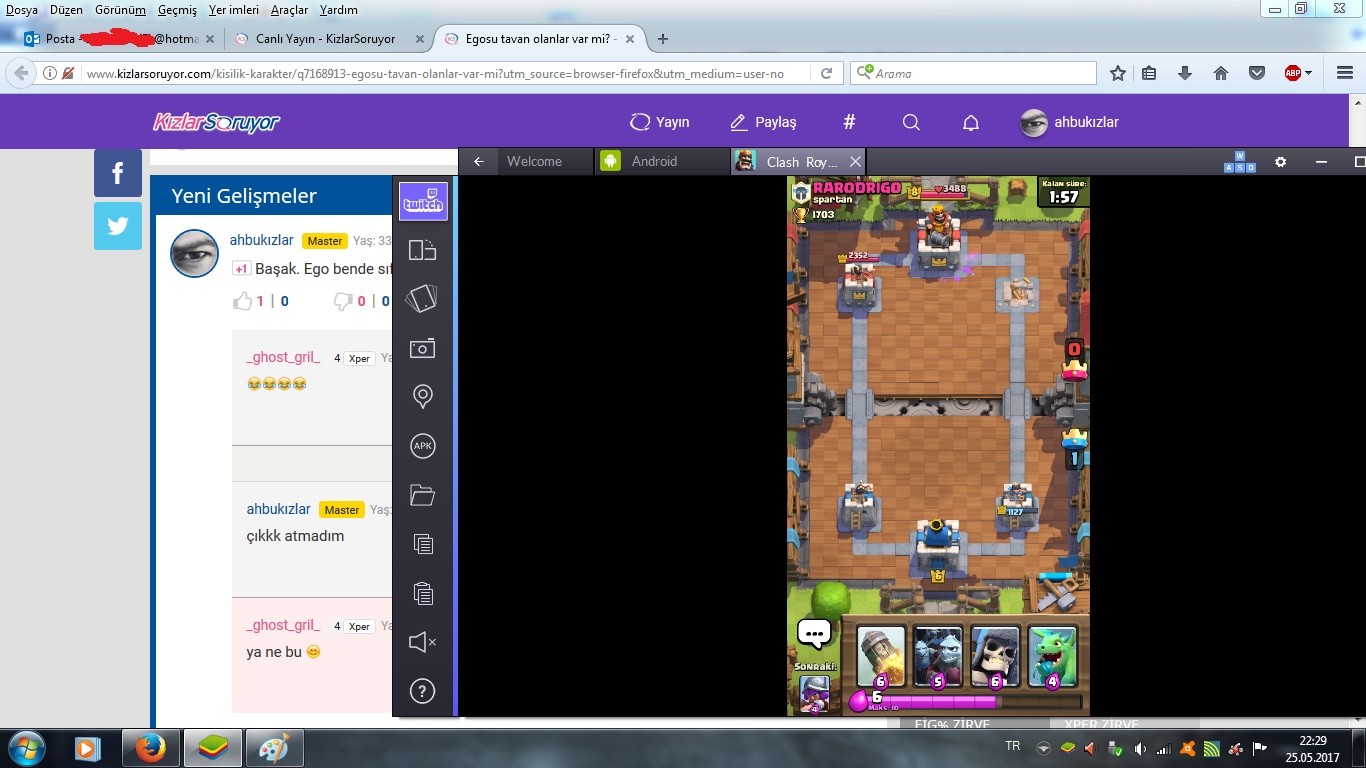Select the giant skeleton card
Screen dimensions: 1366x768
tap(995, 656)
